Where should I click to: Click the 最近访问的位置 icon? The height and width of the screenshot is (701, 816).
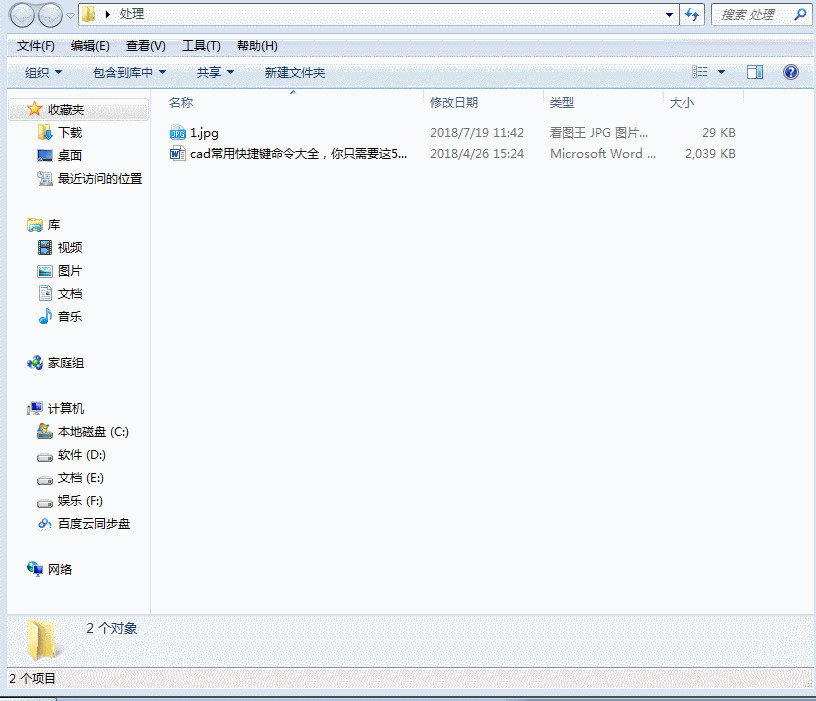point(45,179)
